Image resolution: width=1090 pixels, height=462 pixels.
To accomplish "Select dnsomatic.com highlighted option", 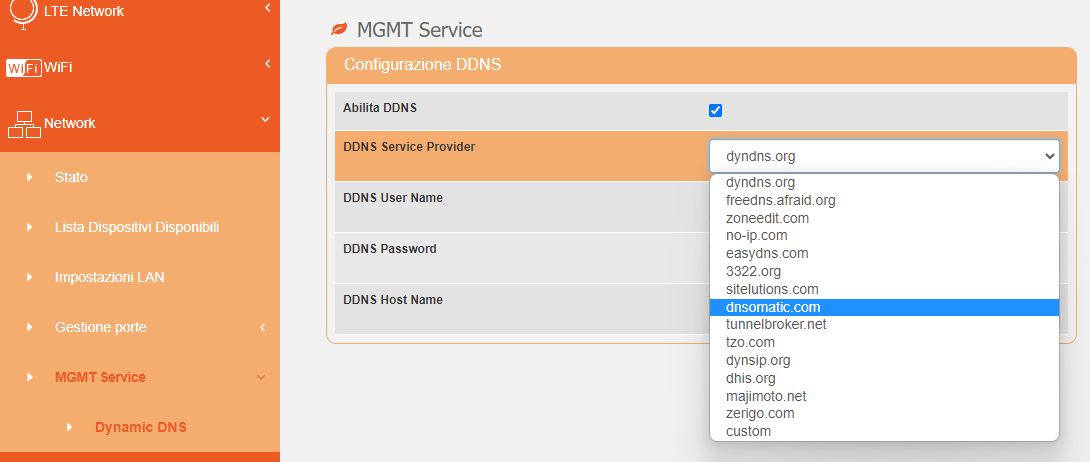I will coord(773,307).
